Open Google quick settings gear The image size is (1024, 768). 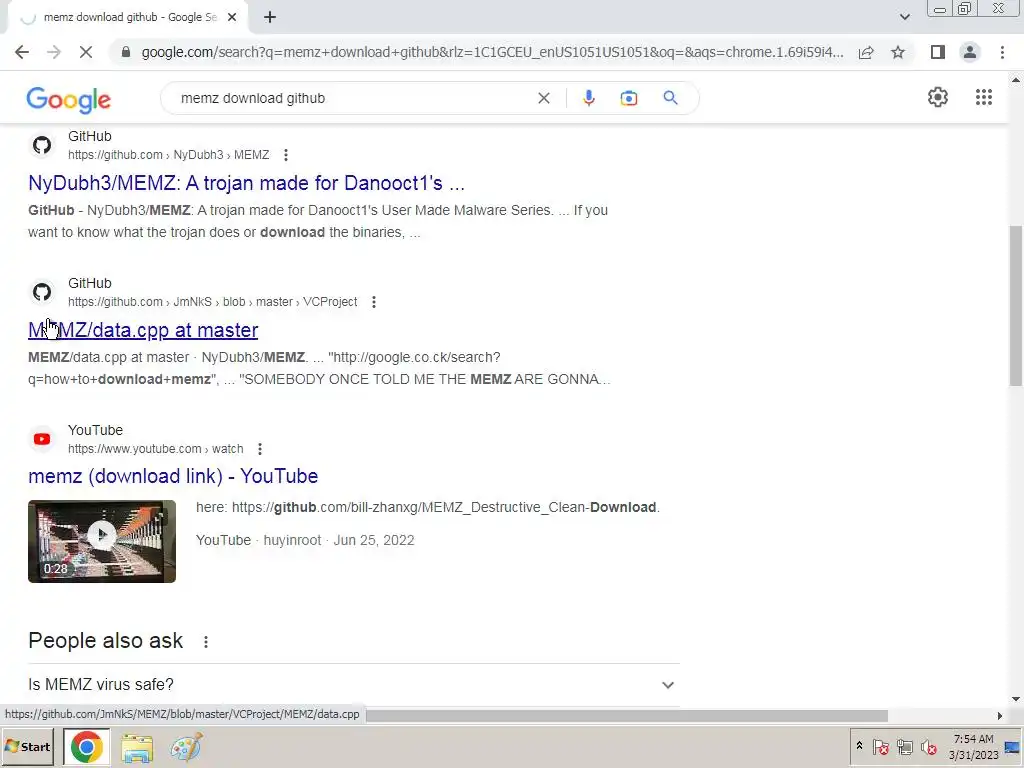point(938,97)
